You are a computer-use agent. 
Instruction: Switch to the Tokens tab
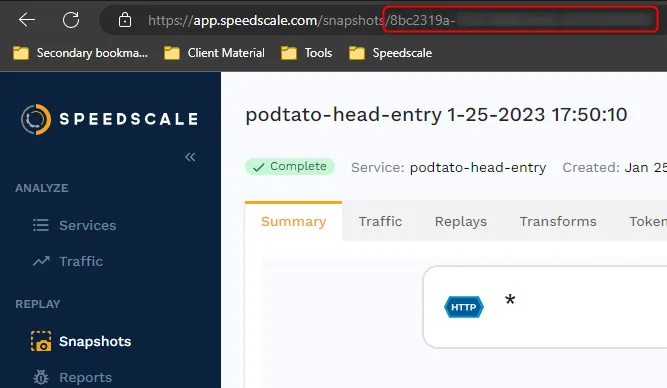pyautogui.click(x=648, y=221)
